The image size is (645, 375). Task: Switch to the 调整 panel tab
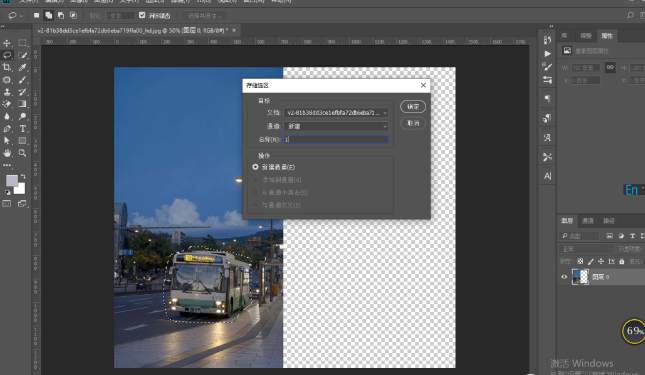coord(586,36)
